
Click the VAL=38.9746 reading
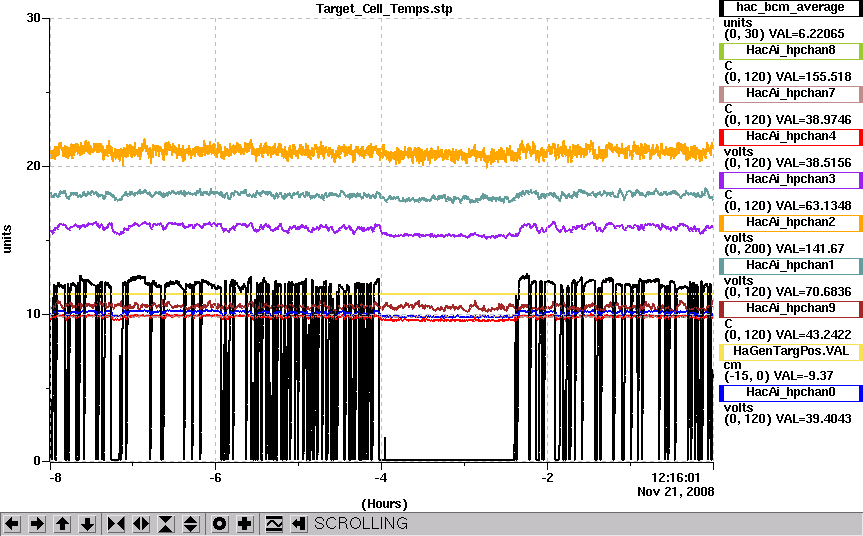tap(813, 120)
